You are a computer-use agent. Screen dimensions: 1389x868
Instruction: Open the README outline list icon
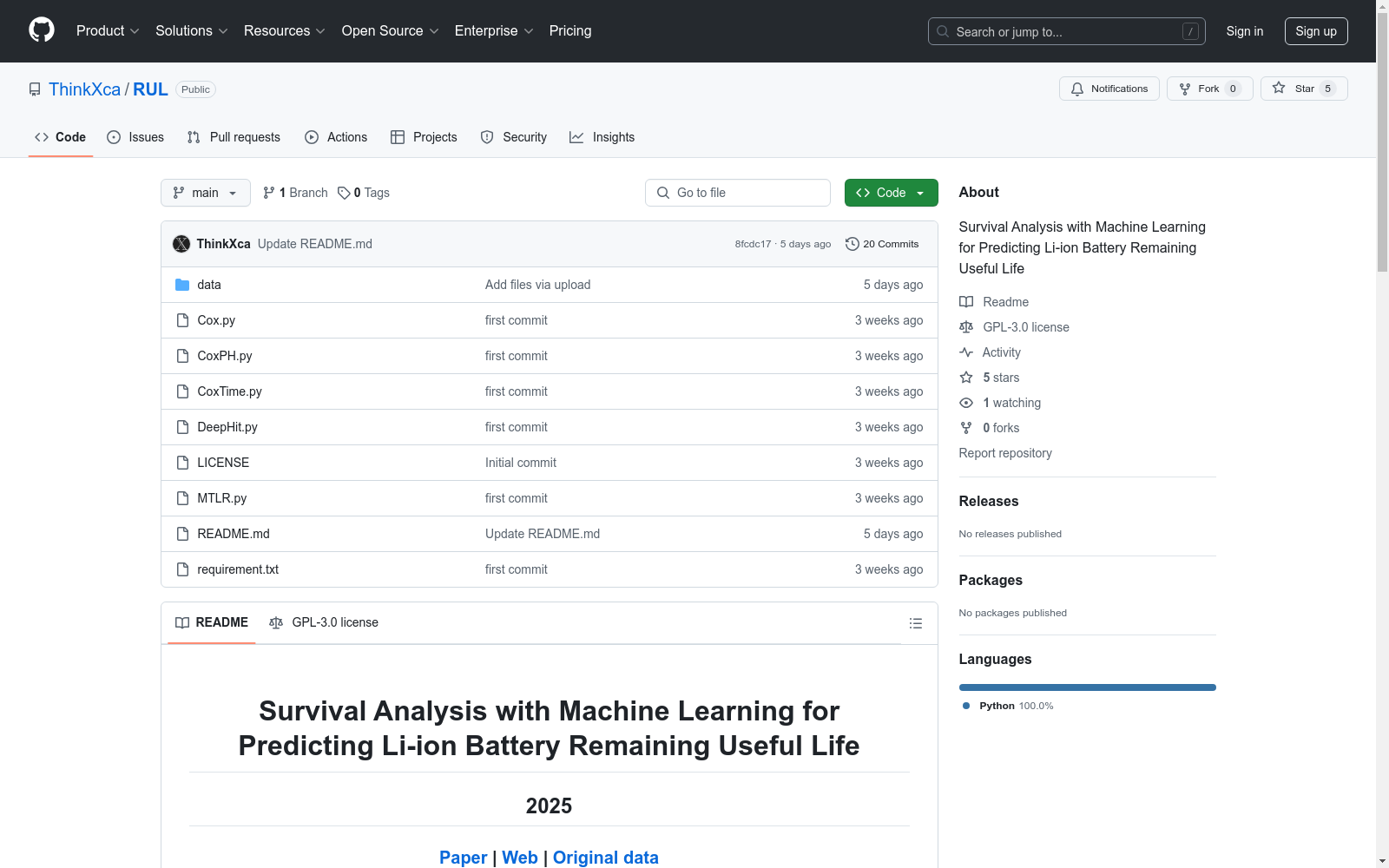click(x=916, y=623)
